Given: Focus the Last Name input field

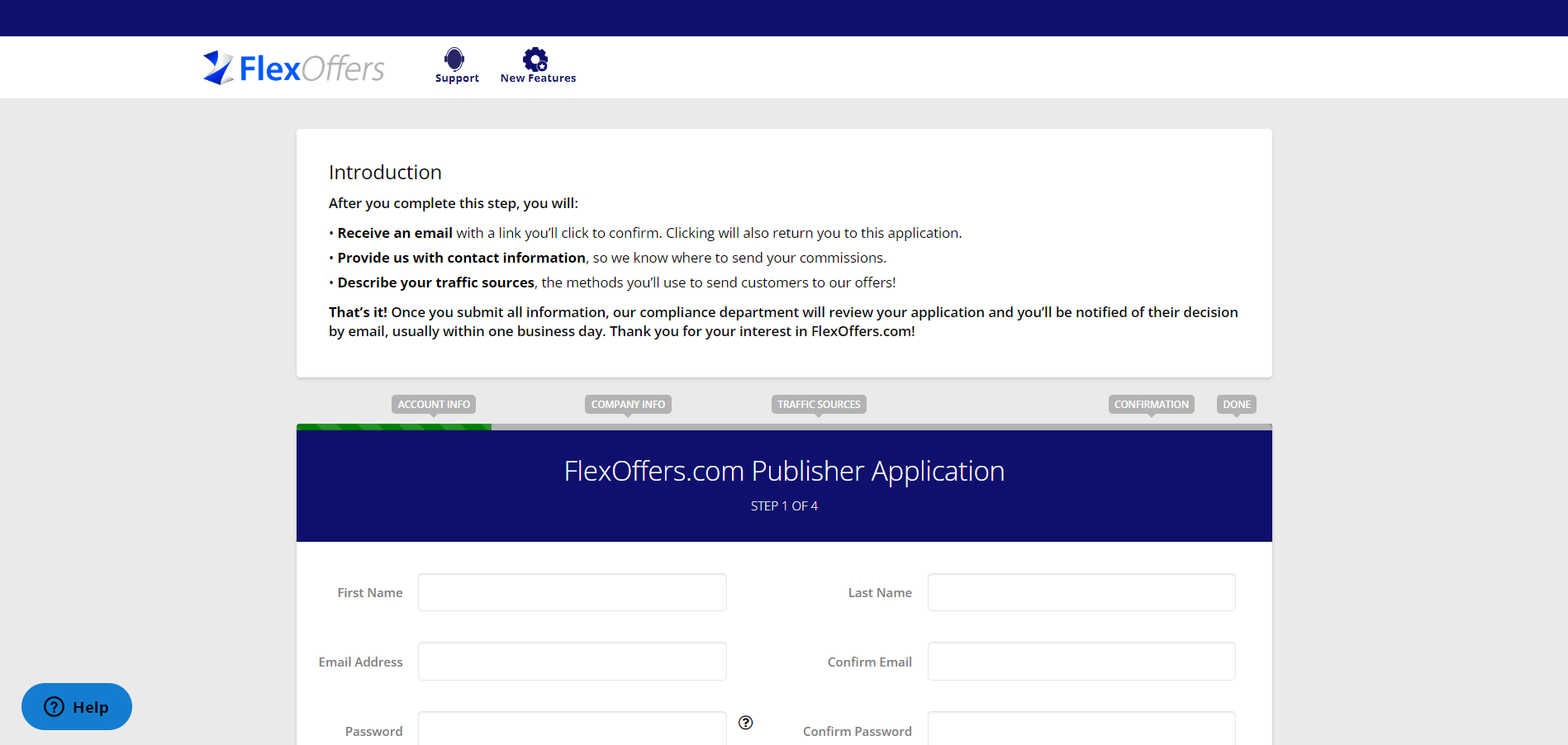Looking at the screenshot, I should (1081, 592).
